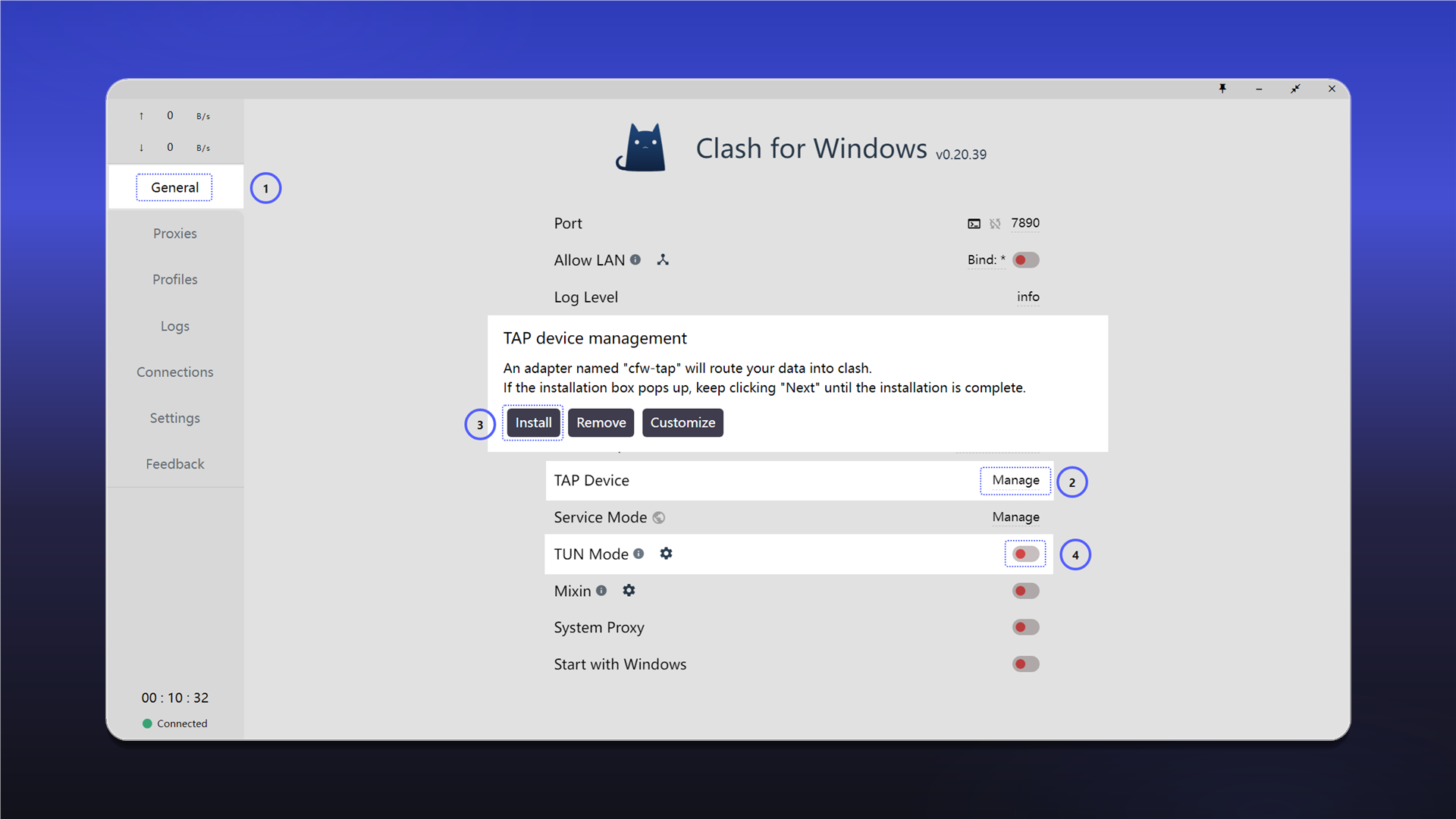Turn on System Proxy switch

coord(1025,627)
